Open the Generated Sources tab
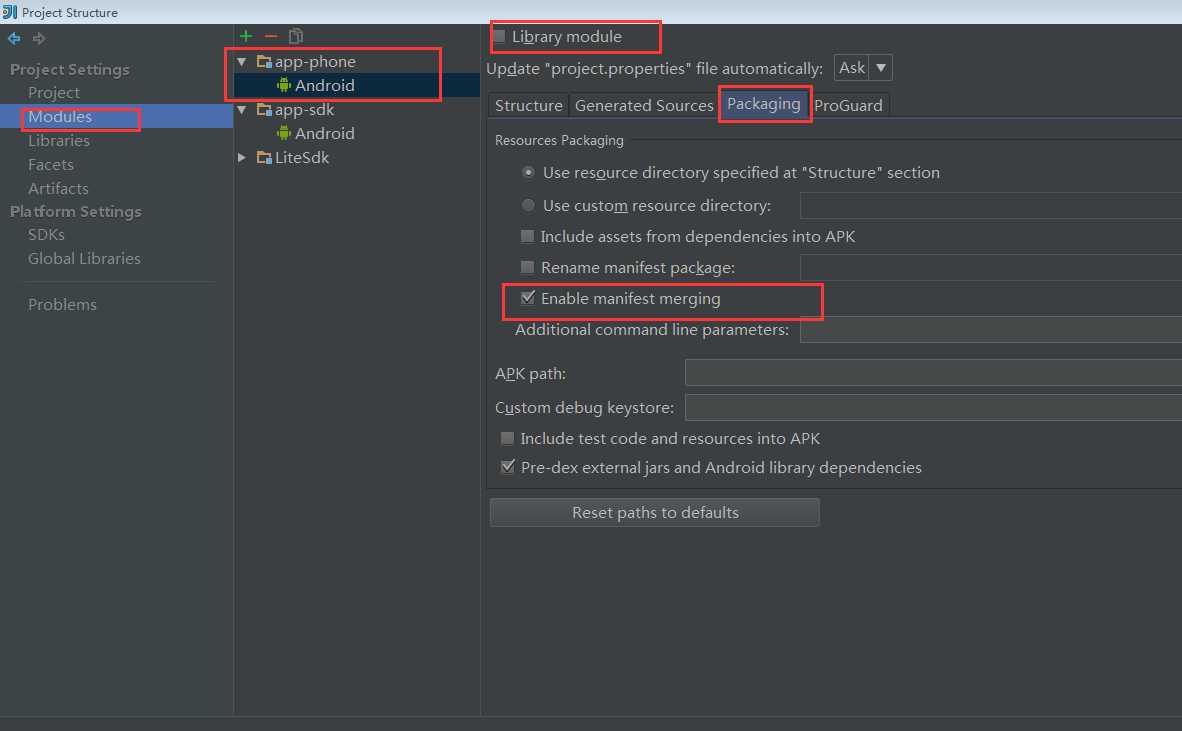This screenshot has width=1182, height=731. (644, 106)
